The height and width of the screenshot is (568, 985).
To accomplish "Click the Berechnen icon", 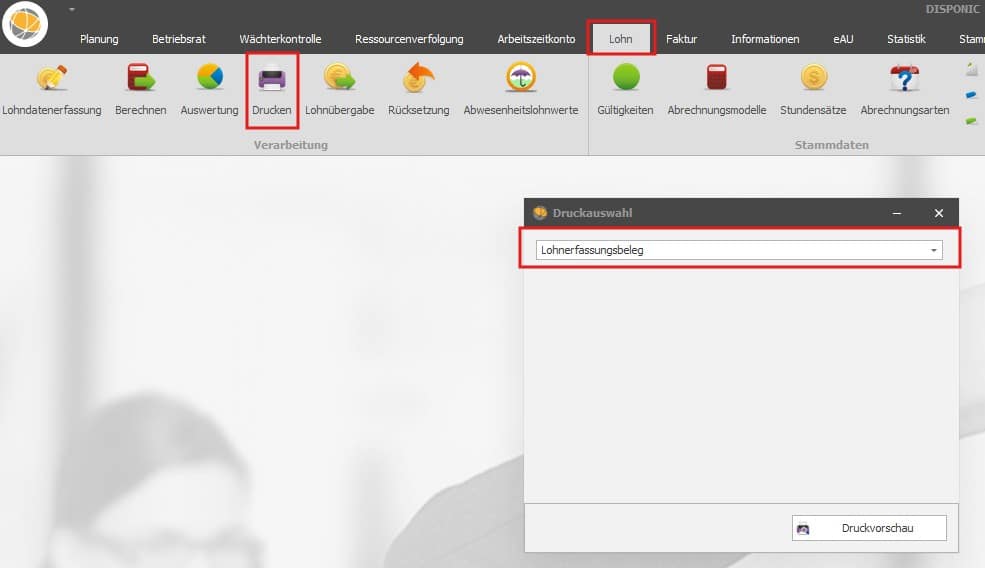I will [x=140, y=79].
